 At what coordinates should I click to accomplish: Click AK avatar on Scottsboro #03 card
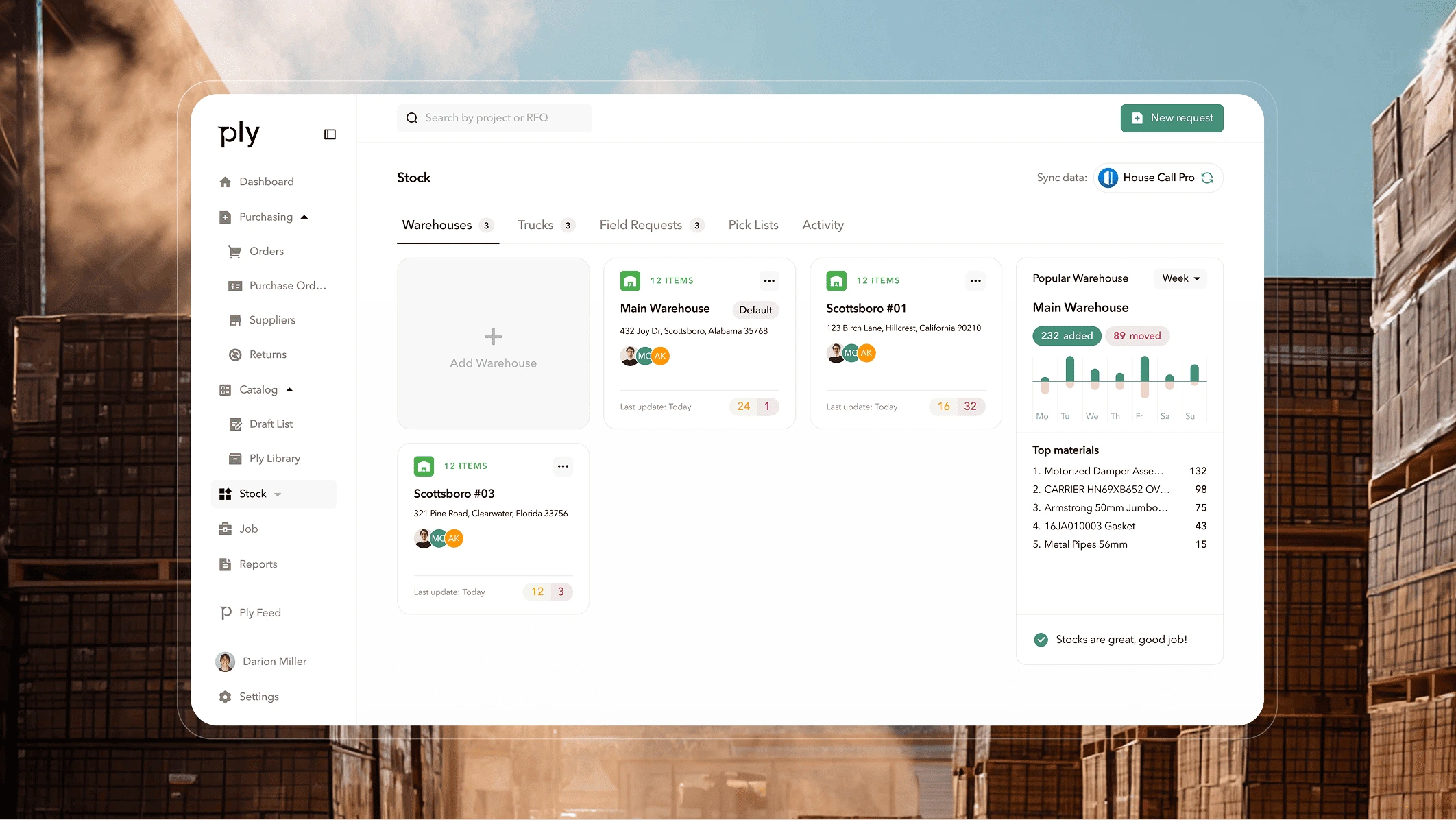pyautogui.click(x=454, y=538)
